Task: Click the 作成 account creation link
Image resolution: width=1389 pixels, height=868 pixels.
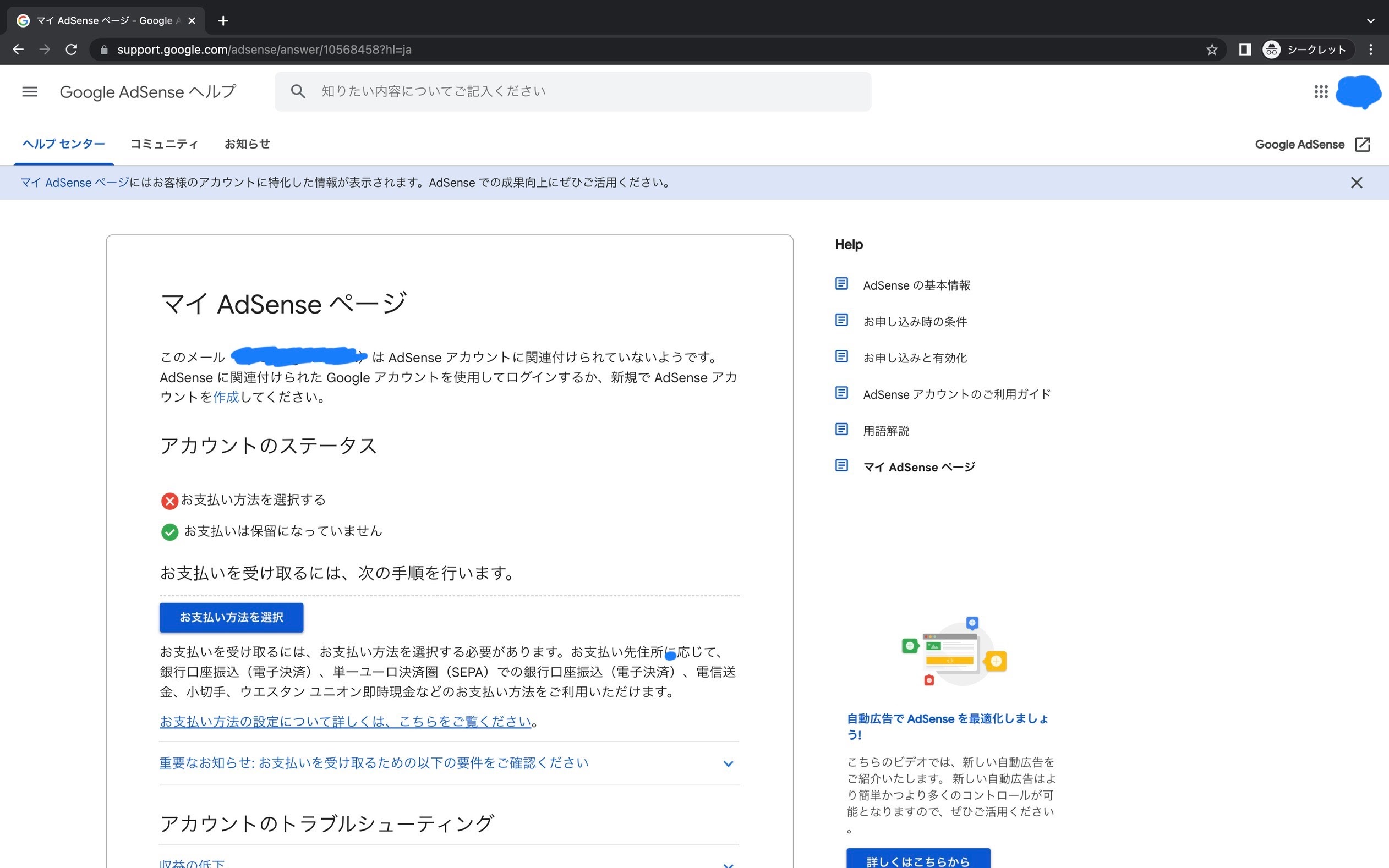Action: click(x=226, y=397)
